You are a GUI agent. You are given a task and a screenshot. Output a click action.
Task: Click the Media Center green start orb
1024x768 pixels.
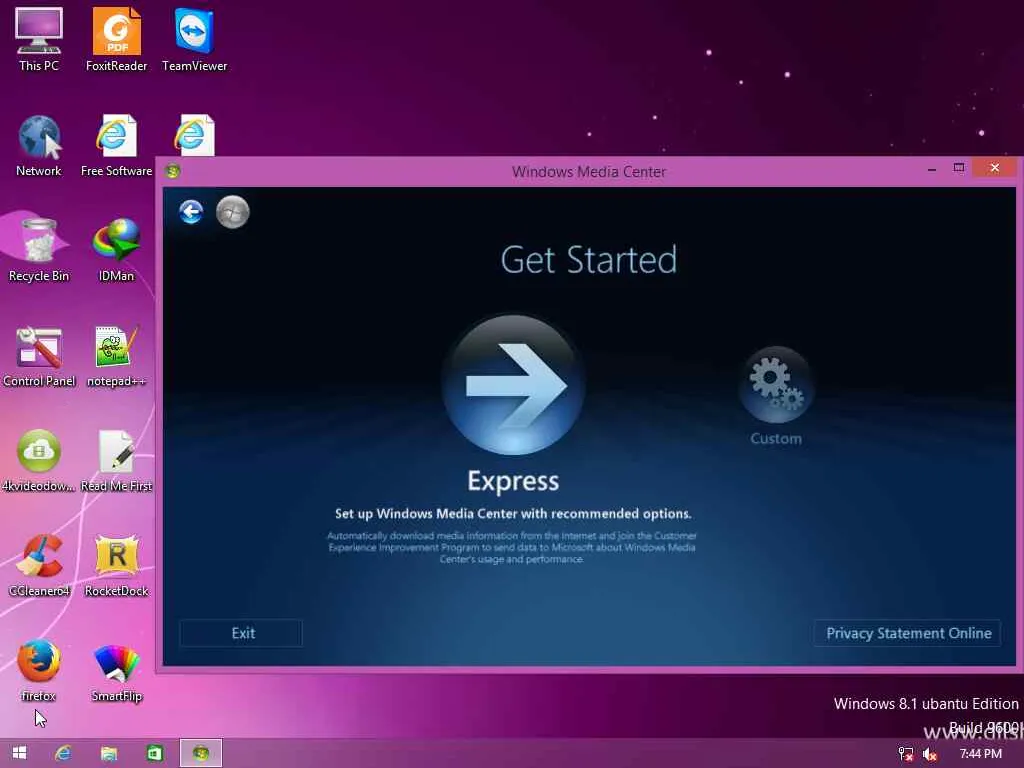pyautogui.click(x=232, y=212)
